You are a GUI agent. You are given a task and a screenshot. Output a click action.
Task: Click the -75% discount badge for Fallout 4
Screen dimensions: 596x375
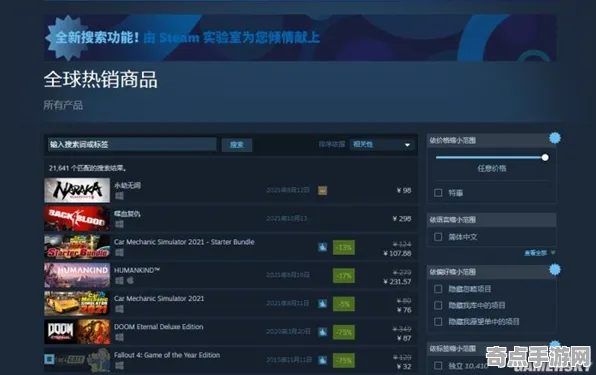344,361
